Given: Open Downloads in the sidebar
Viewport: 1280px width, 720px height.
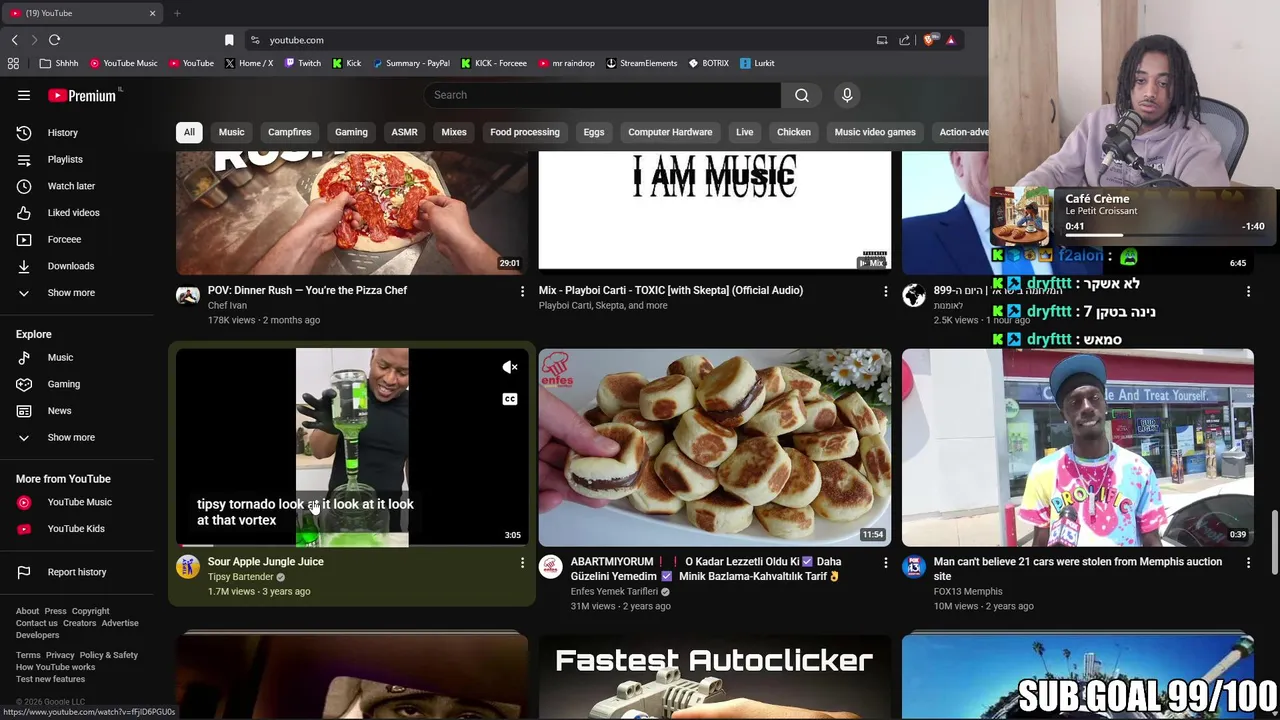Looking at the screenshot, I should coord(70,266).
